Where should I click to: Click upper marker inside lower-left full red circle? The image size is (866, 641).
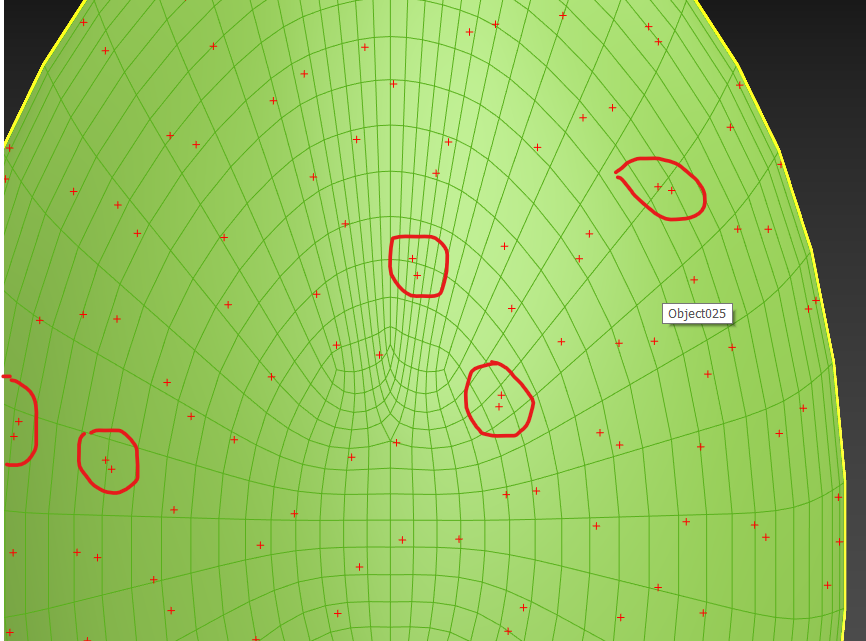105,460
